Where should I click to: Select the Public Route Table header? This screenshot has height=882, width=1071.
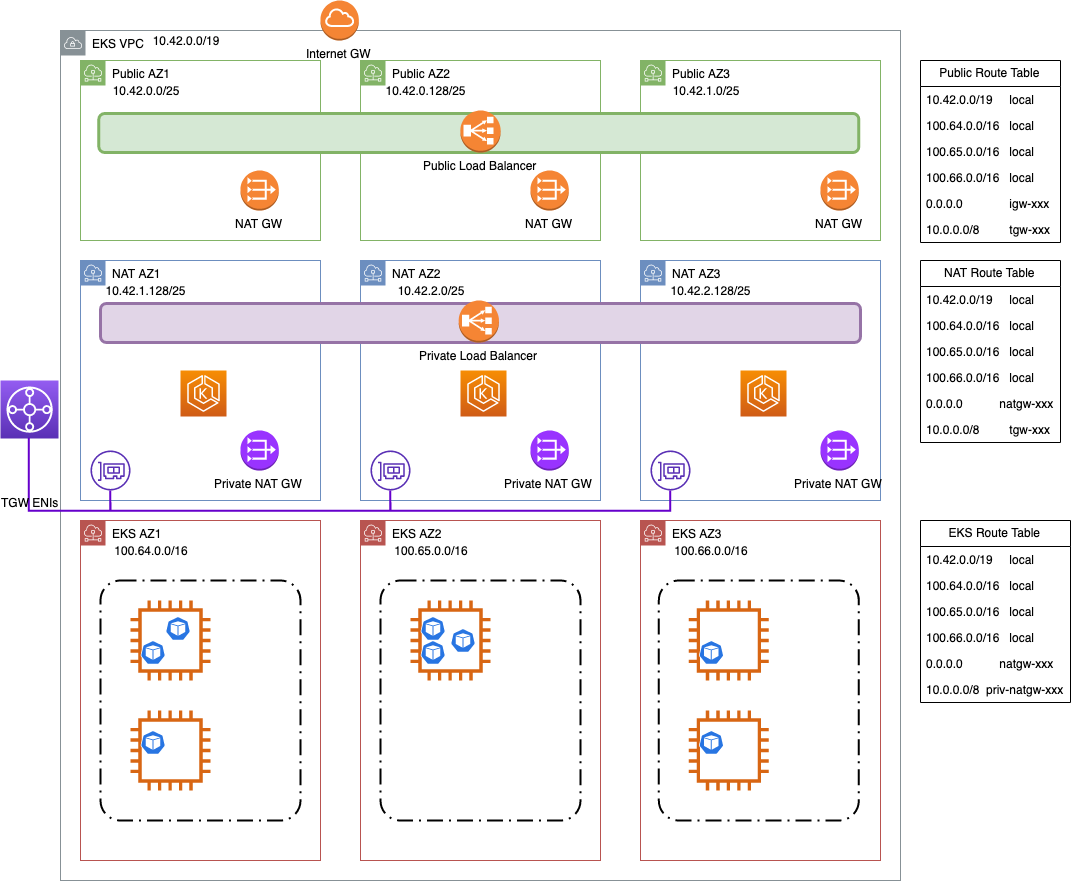(990, 73)
